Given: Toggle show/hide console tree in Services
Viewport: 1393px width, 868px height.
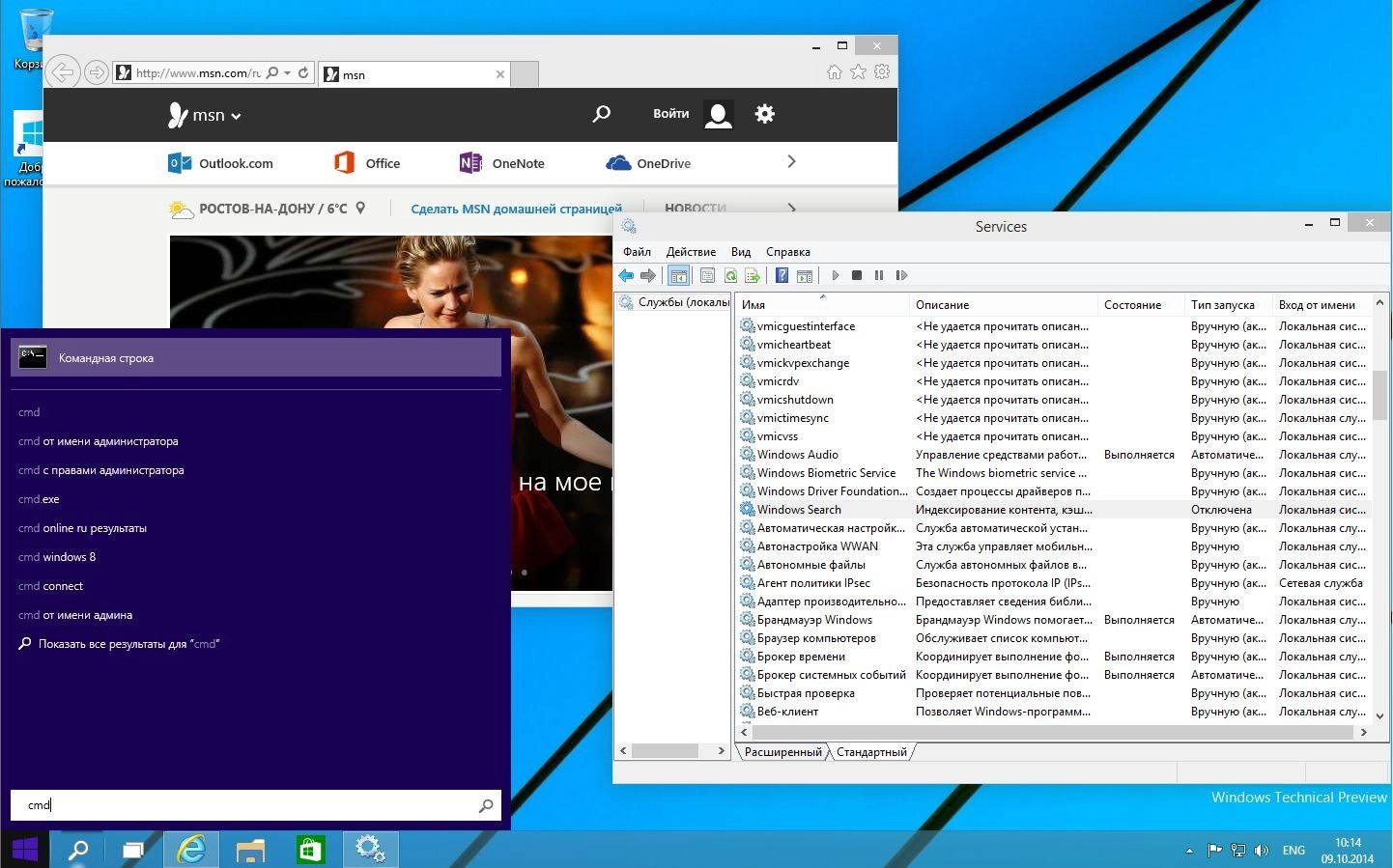Looking at the screenshot, I should pyautogui.click(x=679, y=275).
